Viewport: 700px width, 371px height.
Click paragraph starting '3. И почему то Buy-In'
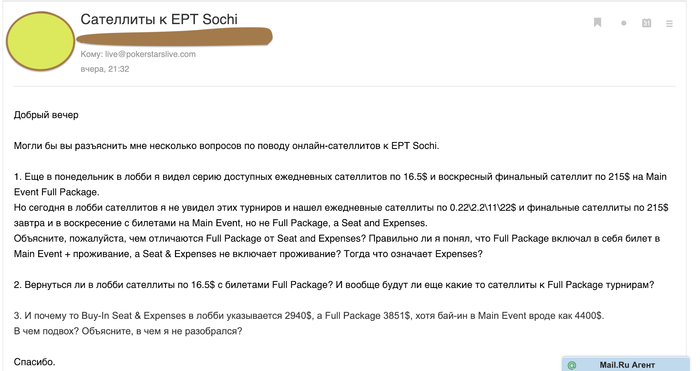[309, 316]
